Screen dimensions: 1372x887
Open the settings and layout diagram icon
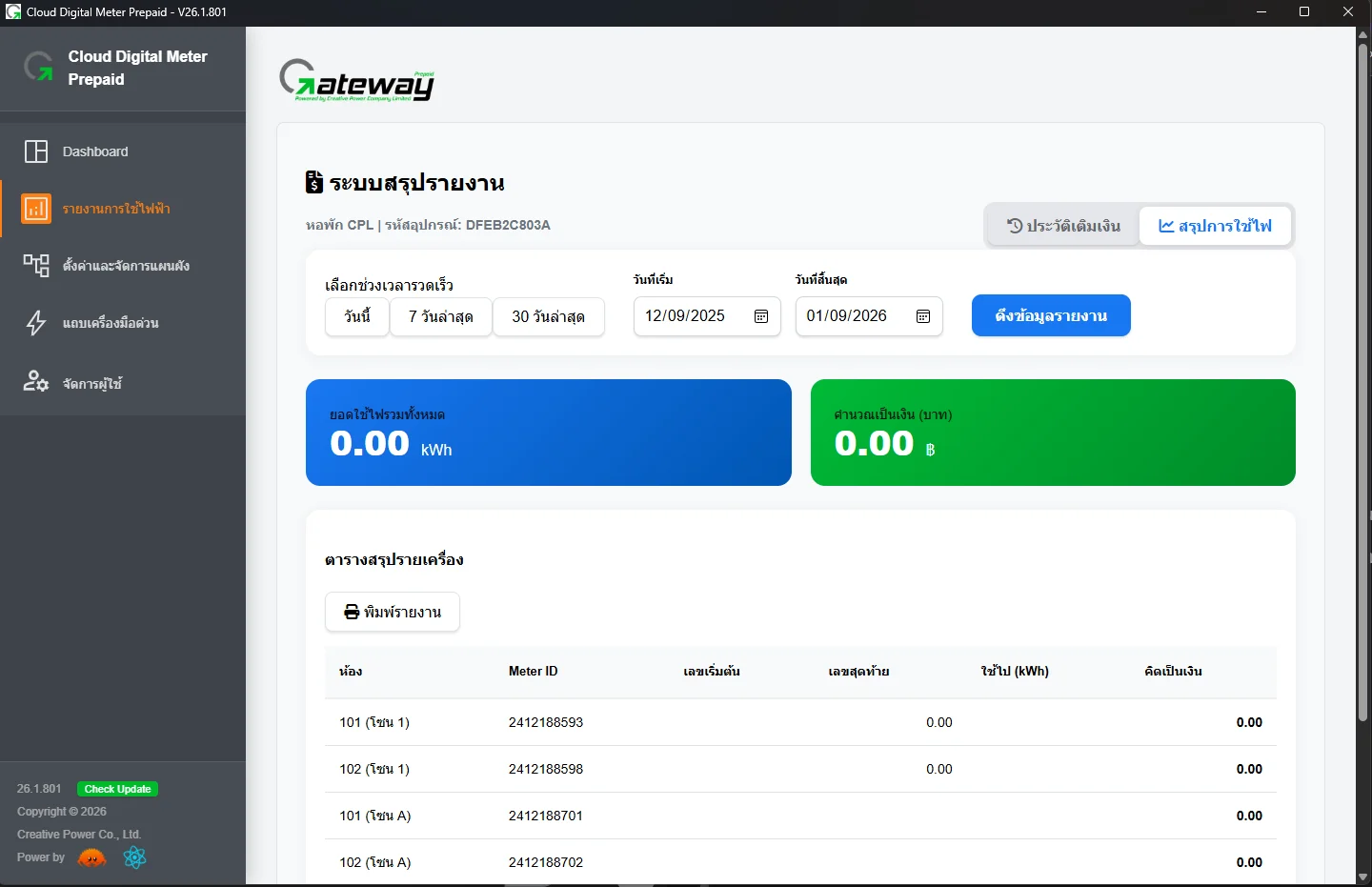click(36, 266)
